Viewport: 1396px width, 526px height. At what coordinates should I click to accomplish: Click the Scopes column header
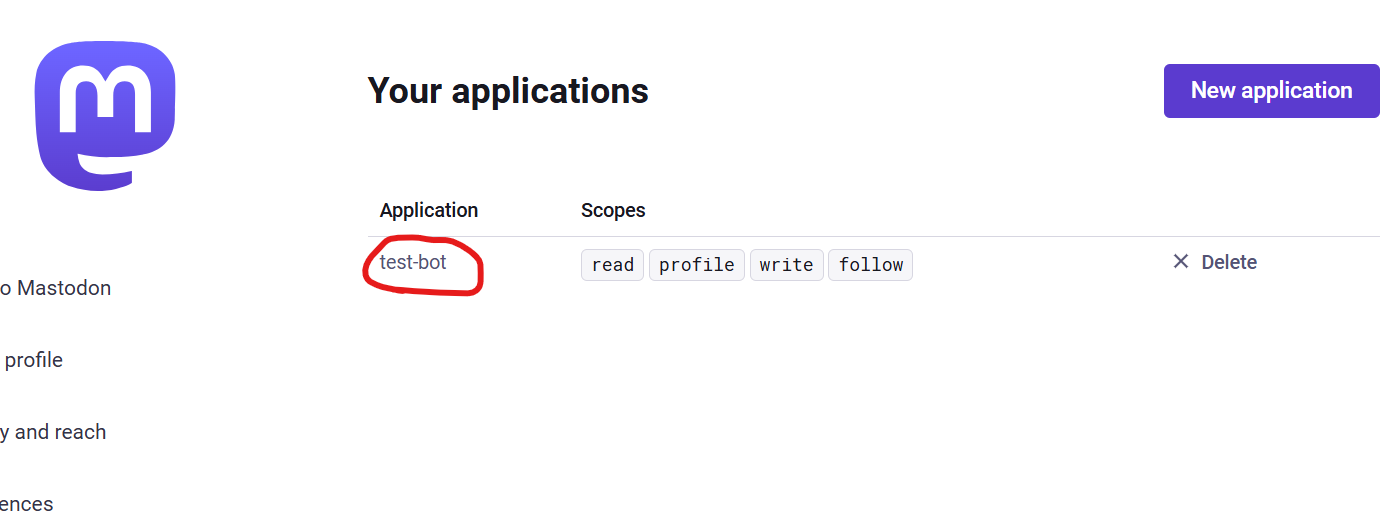coord(613,210)
